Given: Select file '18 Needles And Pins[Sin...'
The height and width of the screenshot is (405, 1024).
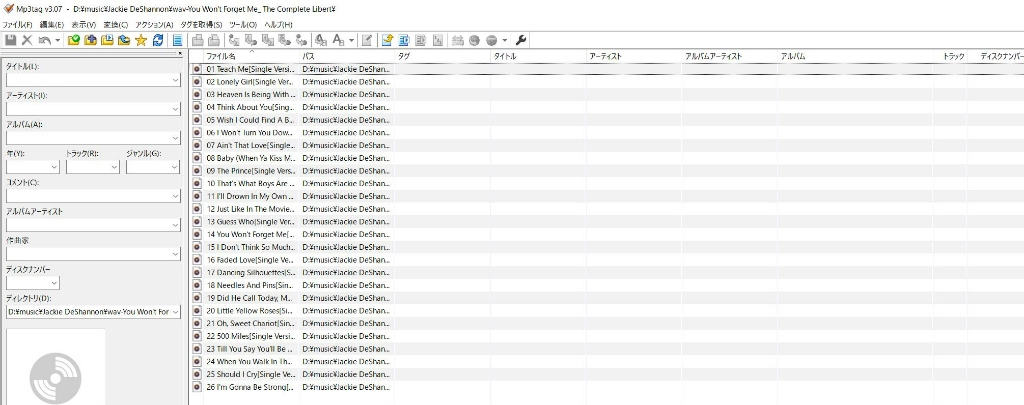Looking at the screenshot, I should click(251, 285).
